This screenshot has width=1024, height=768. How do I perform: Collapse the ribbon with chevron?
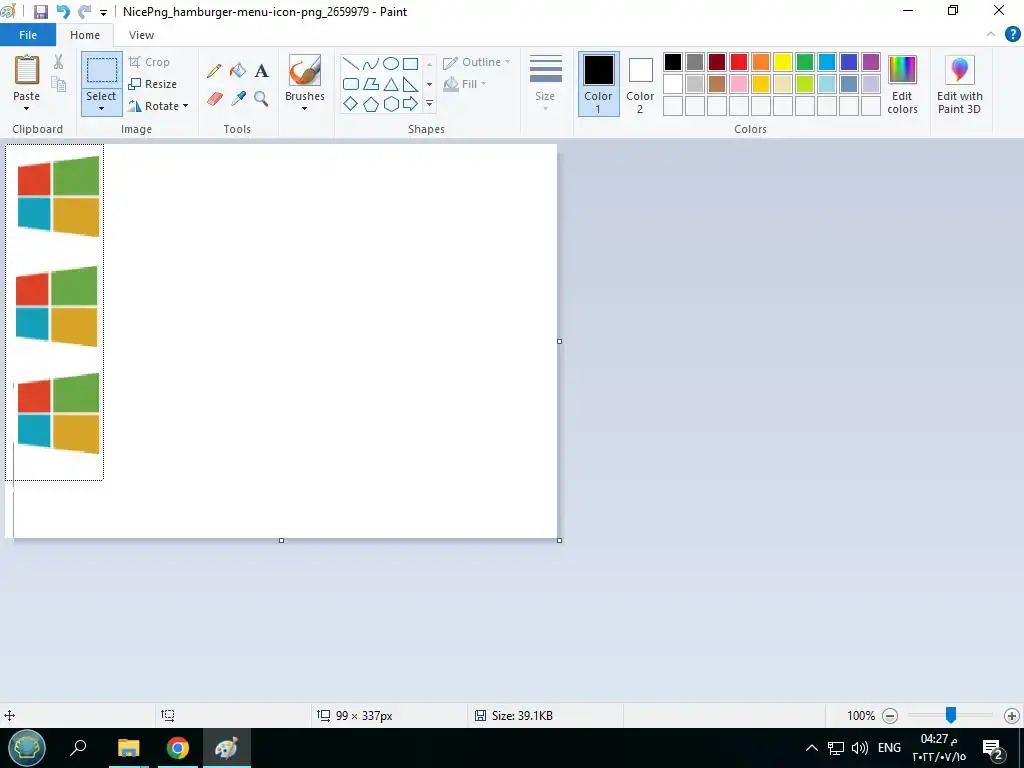[991, 35]
